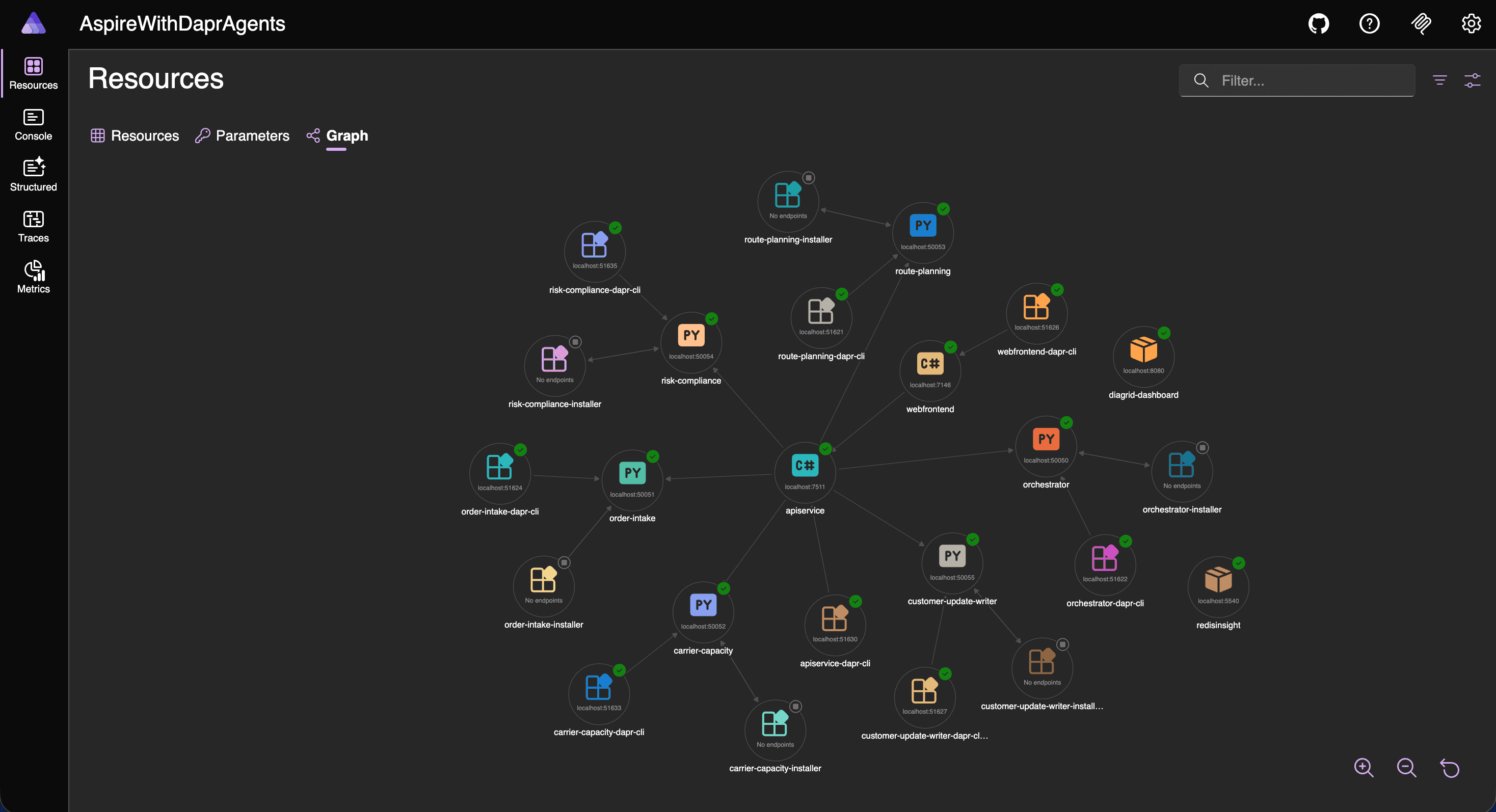Open the Metrics page
The width and height of the screenshot is (1496, 812).
[x=33, y=278]
